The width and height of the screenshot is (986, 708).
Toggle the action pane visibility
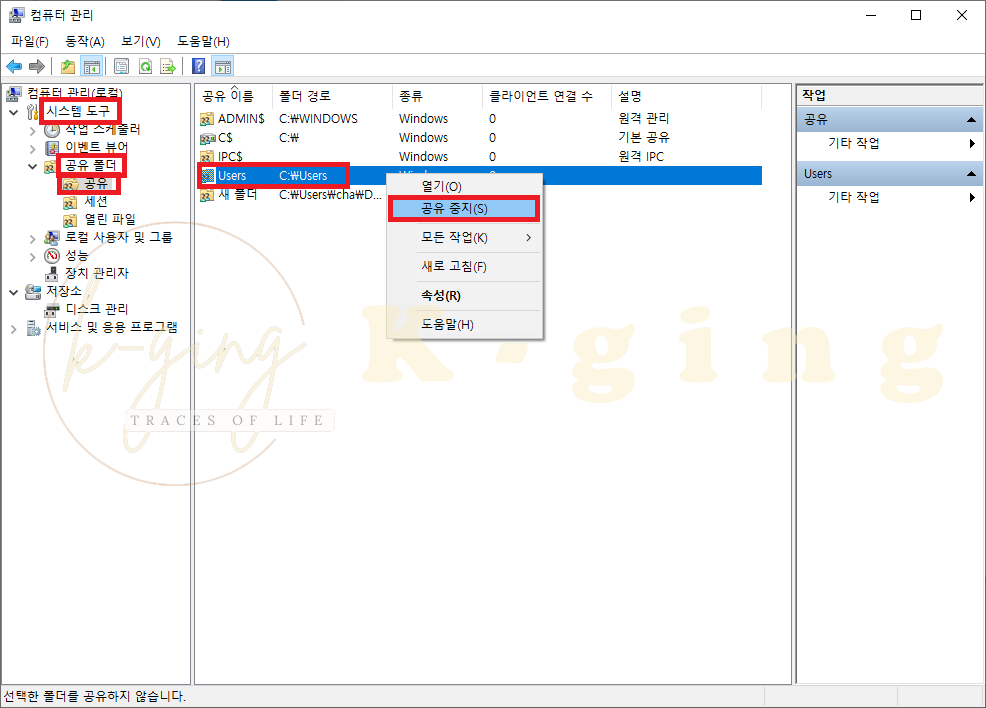tap(221, 66)
